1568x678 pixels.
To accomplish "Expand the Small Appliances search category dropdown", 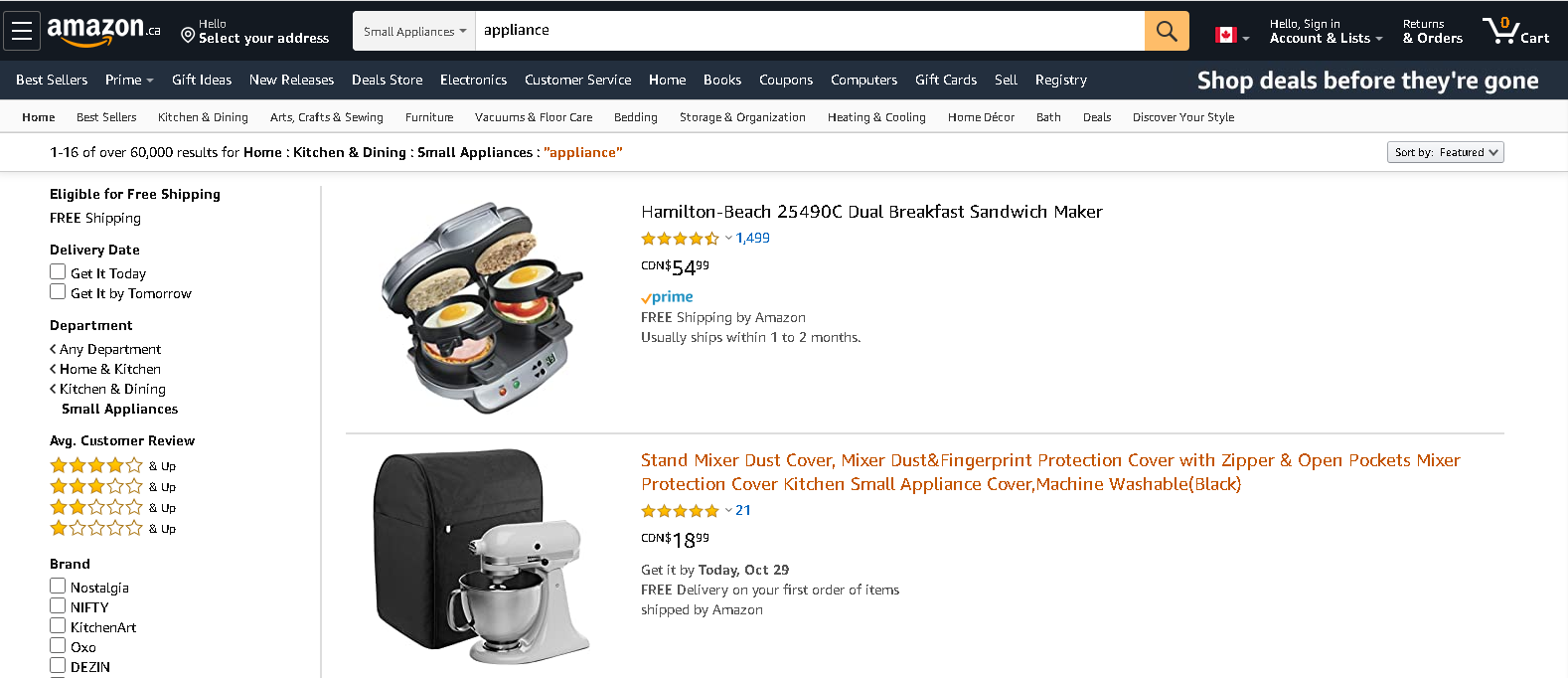I will tap(414, 31).
